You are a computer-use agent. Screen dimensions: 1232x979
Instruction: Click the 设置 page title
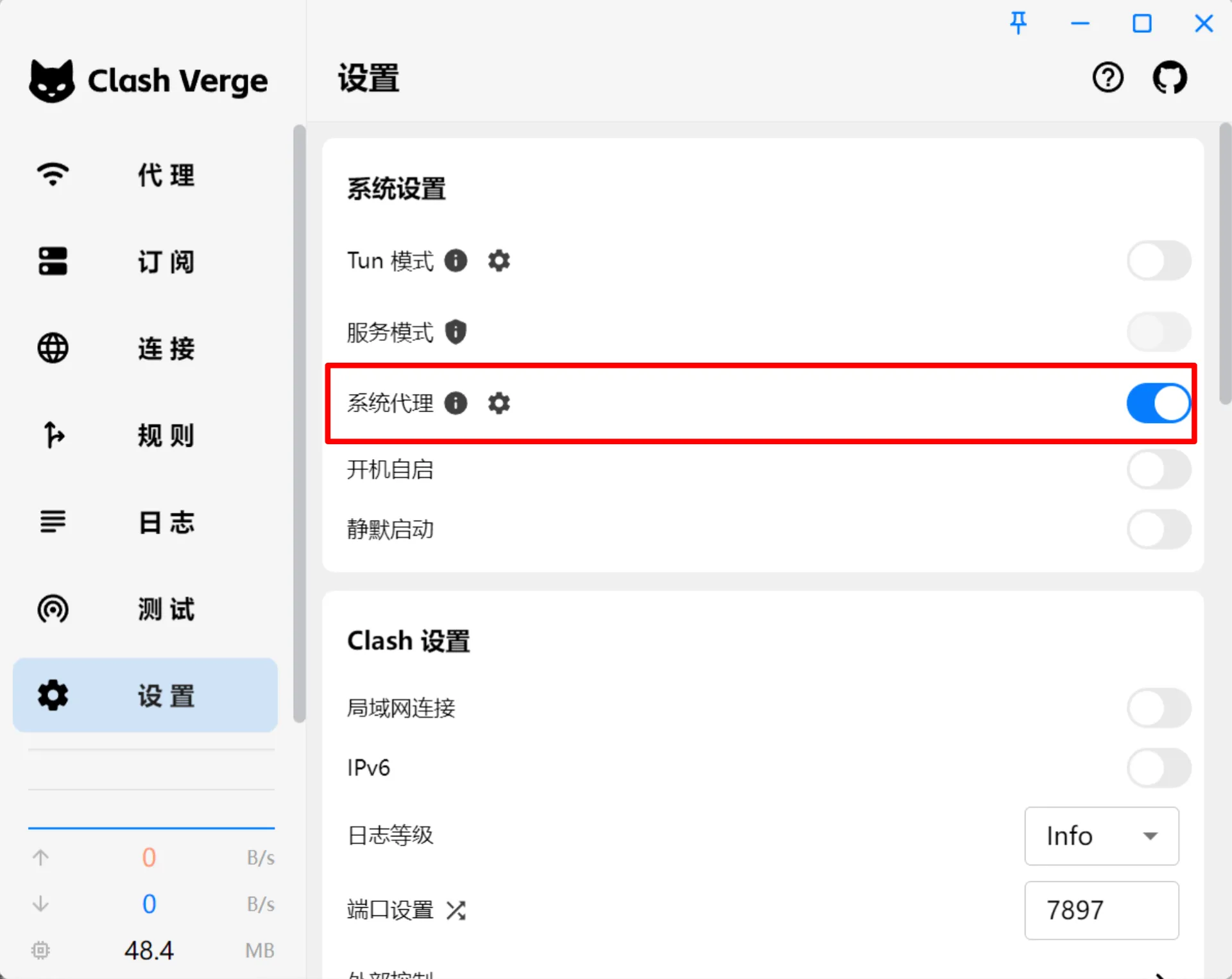tap(368, 78)
